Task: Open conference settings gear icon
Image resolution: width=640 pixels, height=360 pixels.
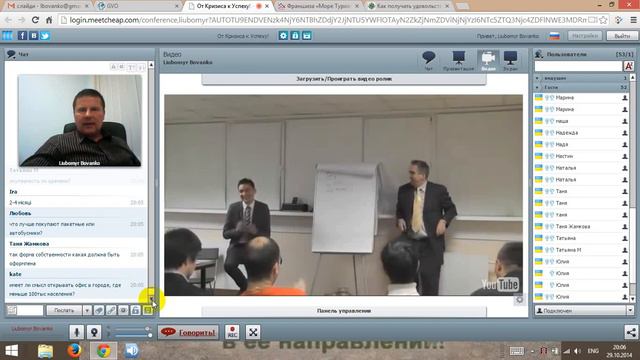Action: point(283,36)
